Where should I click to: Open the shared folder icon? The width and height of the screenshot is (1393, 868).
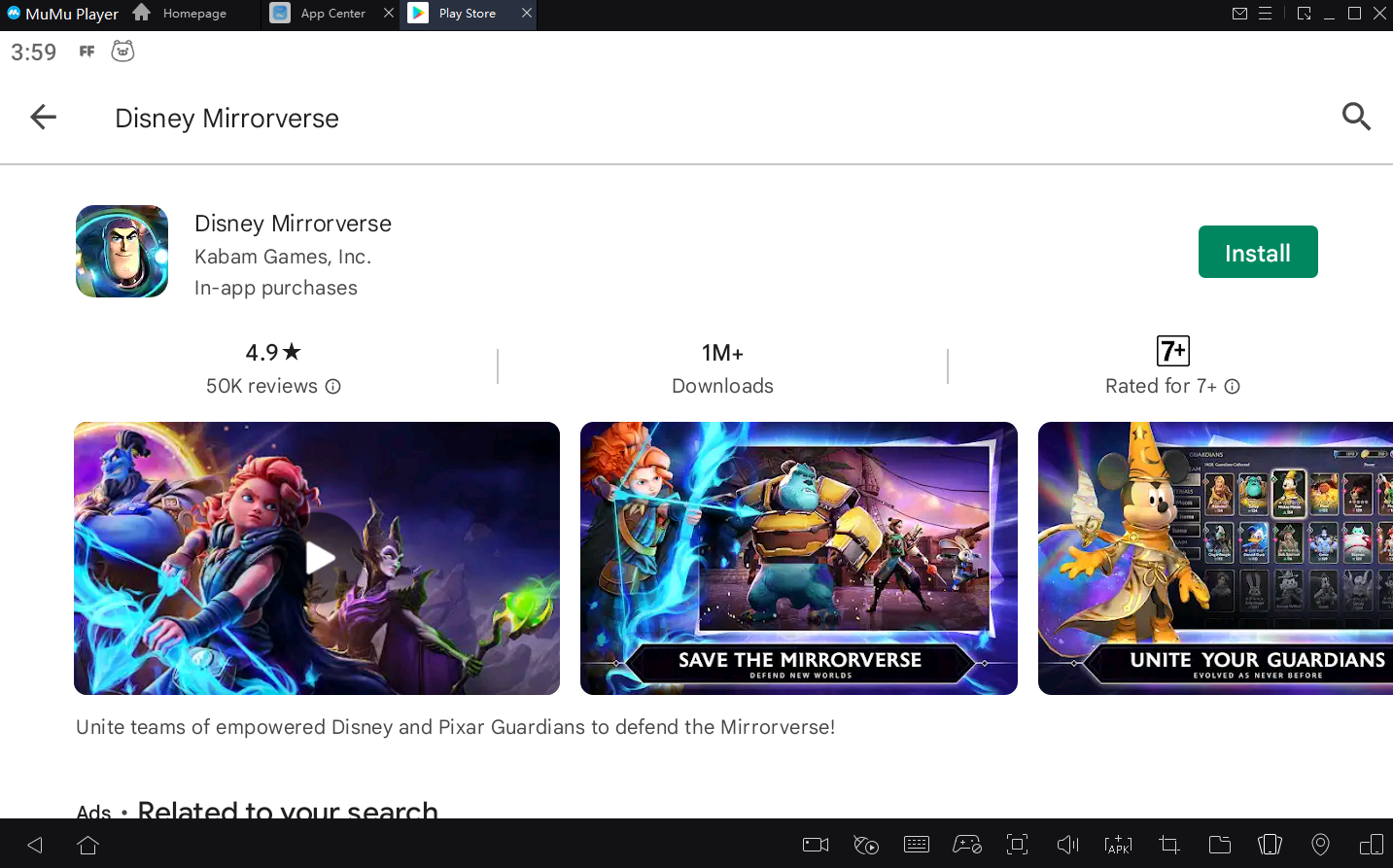1219,845
